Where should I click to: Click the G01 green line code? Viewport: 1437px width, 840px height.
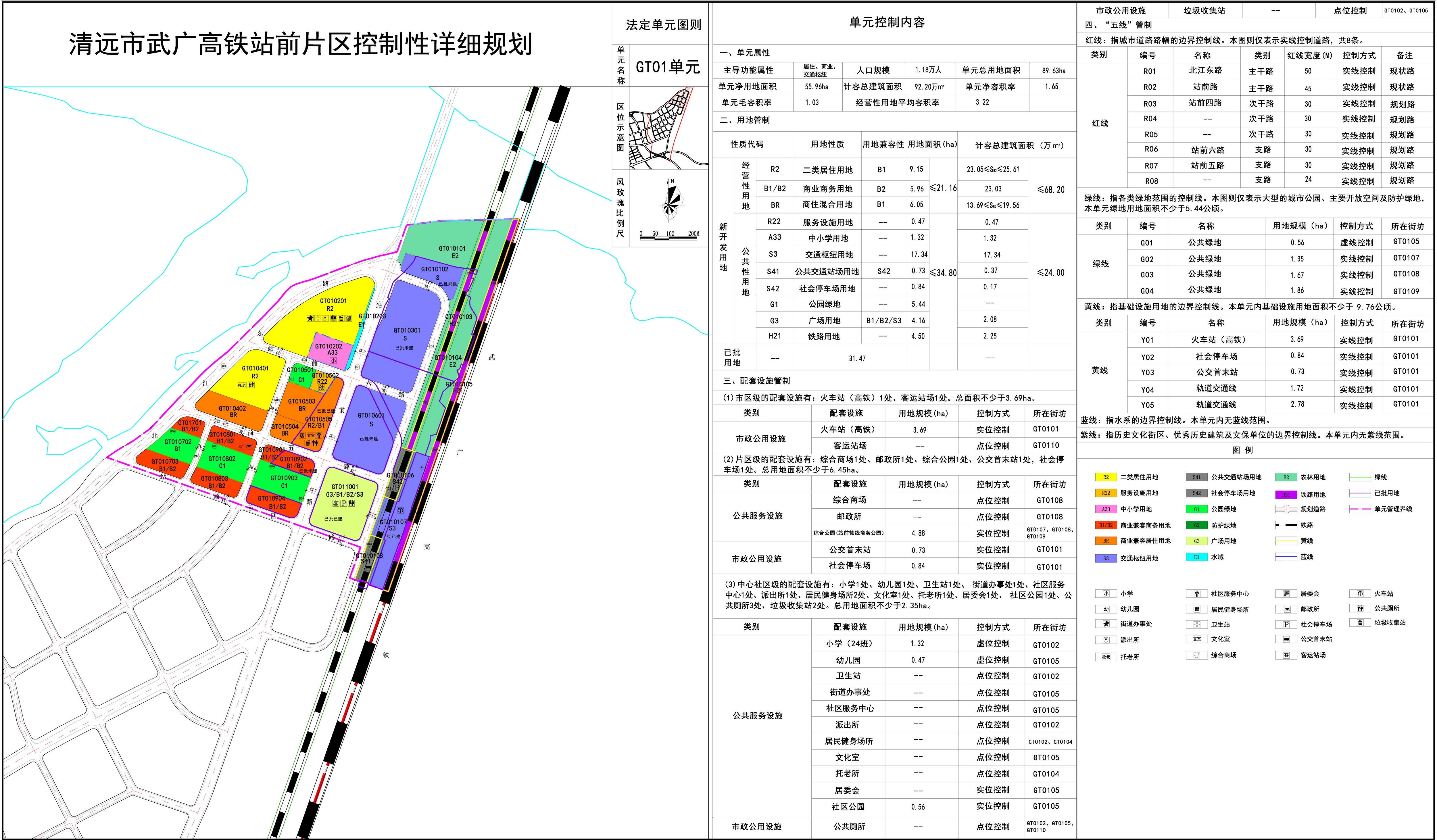(x=1147, y=242)
